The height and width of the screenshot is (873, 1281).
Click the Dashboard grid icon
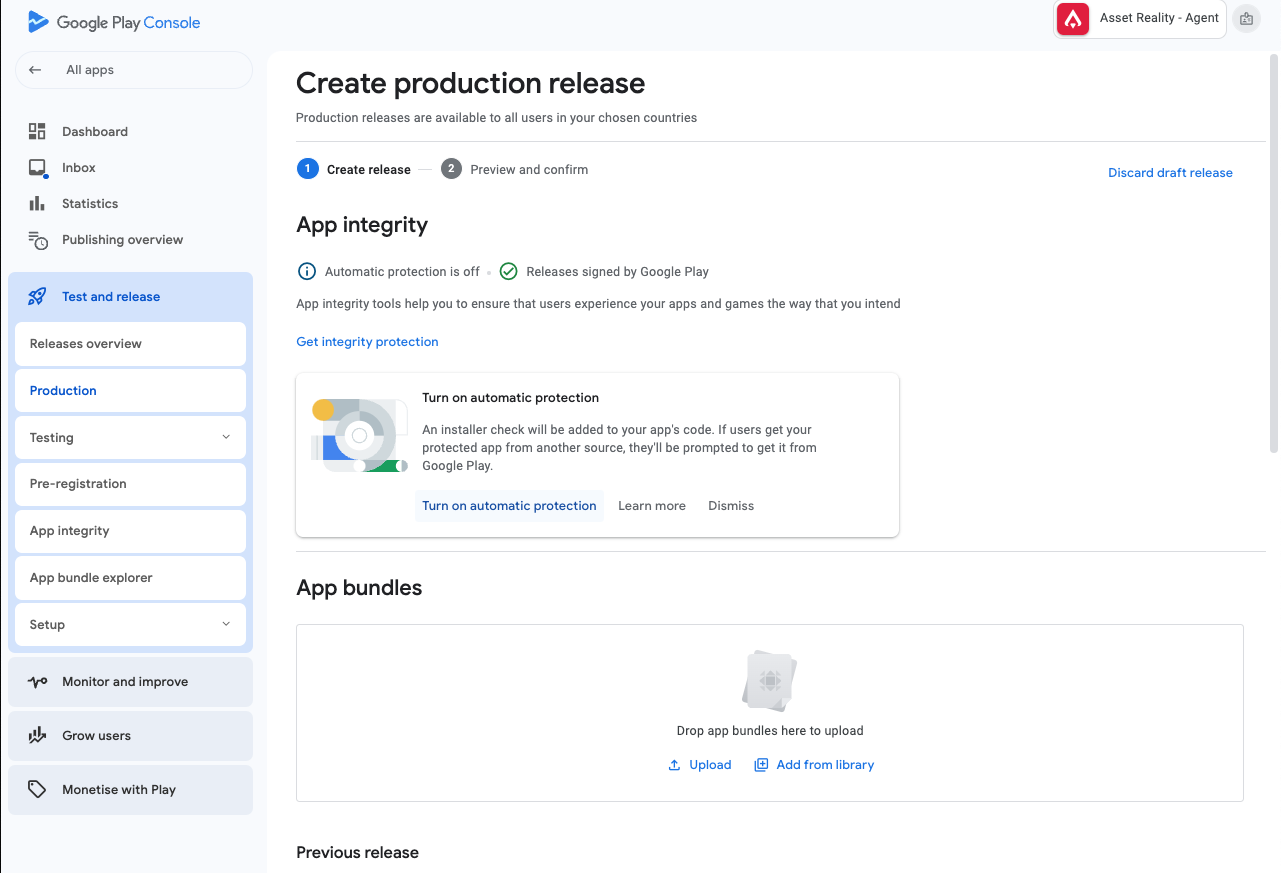[37, 131]
